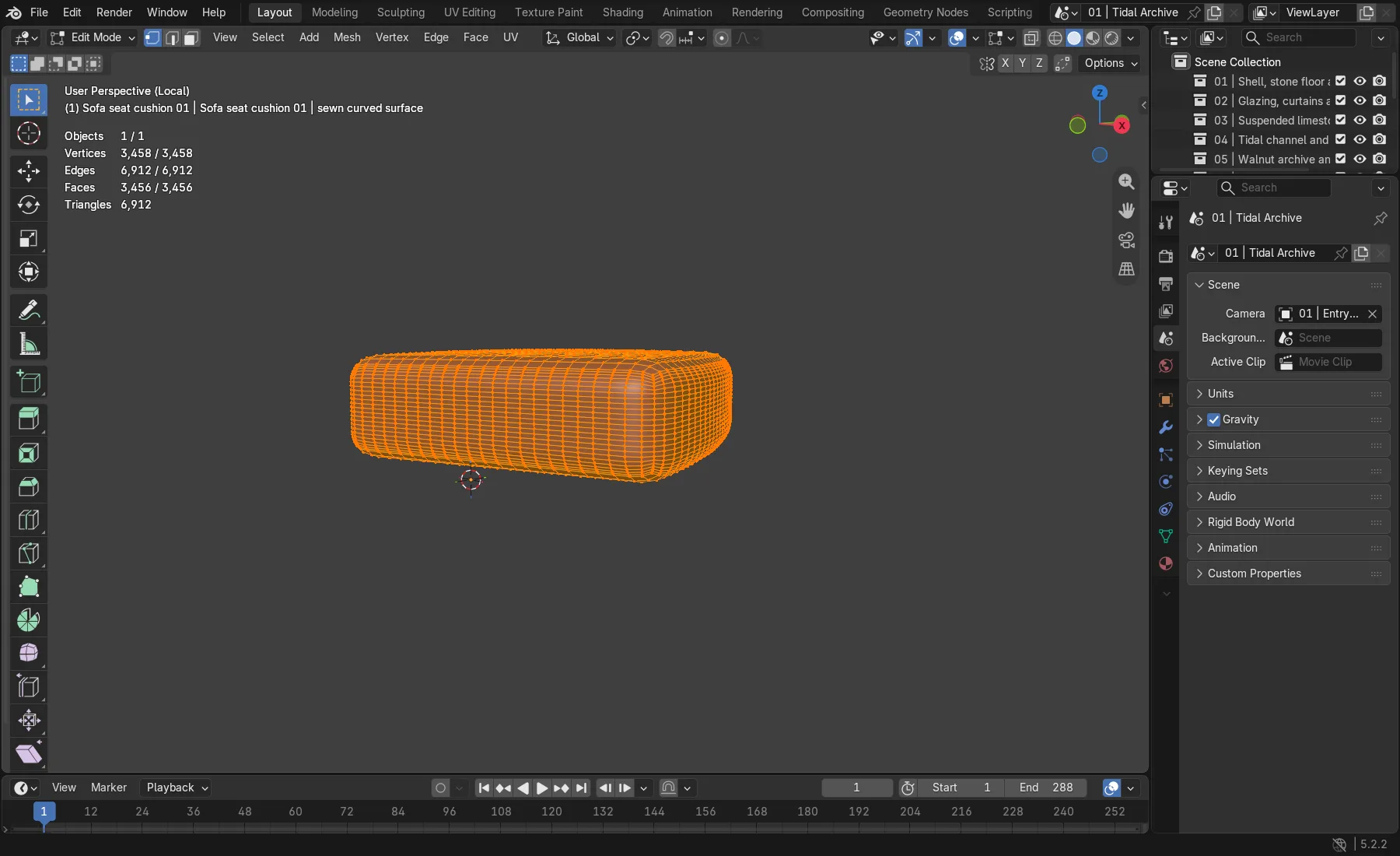
Task: Uncheck exclude box for 01 Shell, stone floor
Action: click(x=1340, y=82)
